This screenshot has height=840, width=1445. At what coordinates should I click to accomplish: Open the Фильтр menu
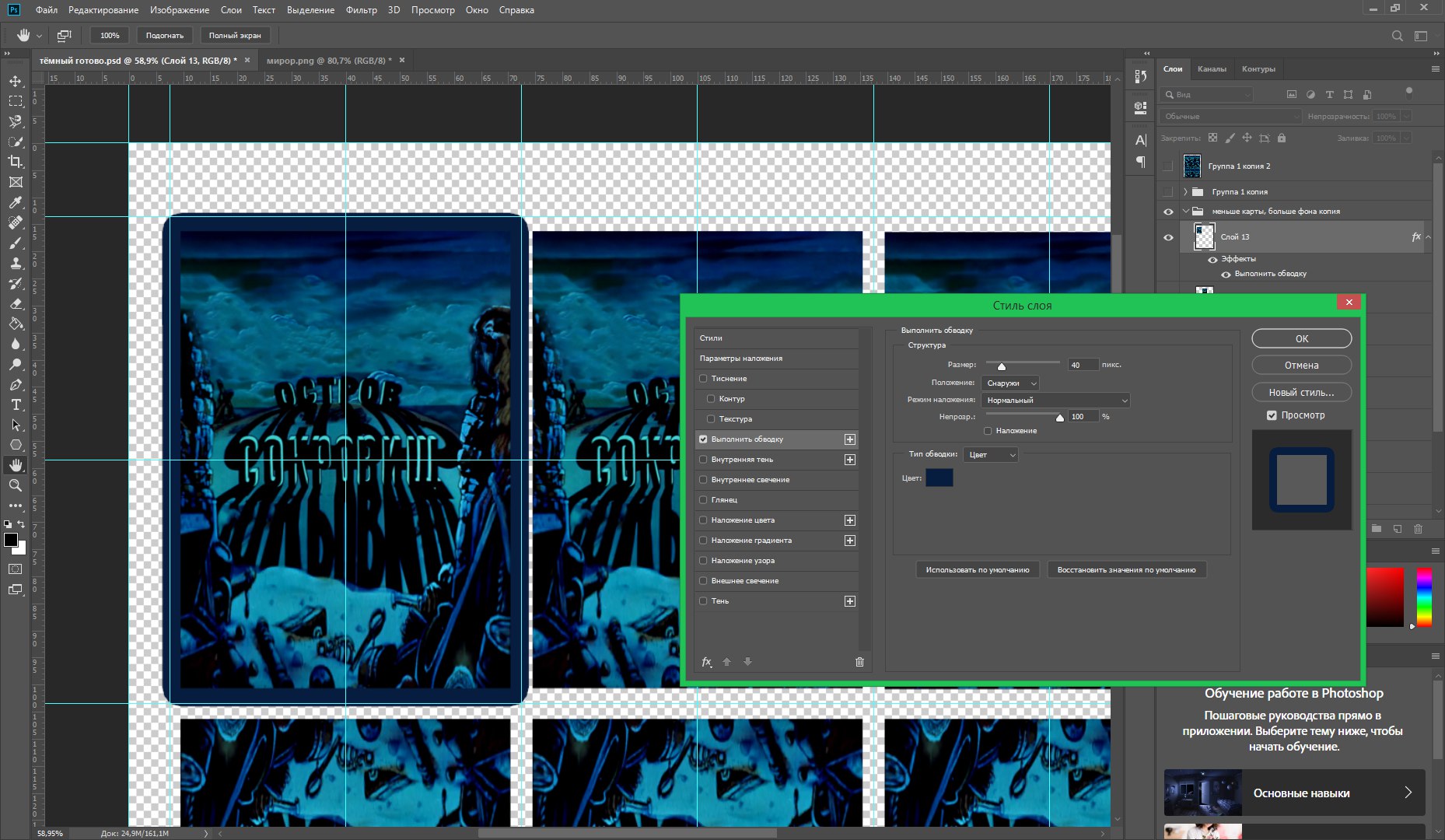tap(362, 10)
